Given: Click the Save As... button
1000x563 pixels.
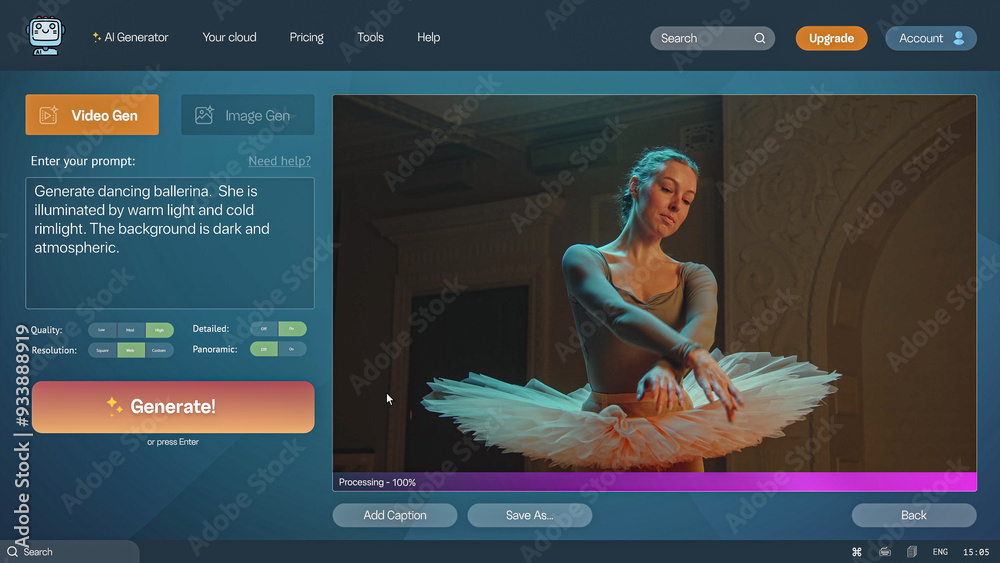Looking at the screenshot, I should (529, 515).
